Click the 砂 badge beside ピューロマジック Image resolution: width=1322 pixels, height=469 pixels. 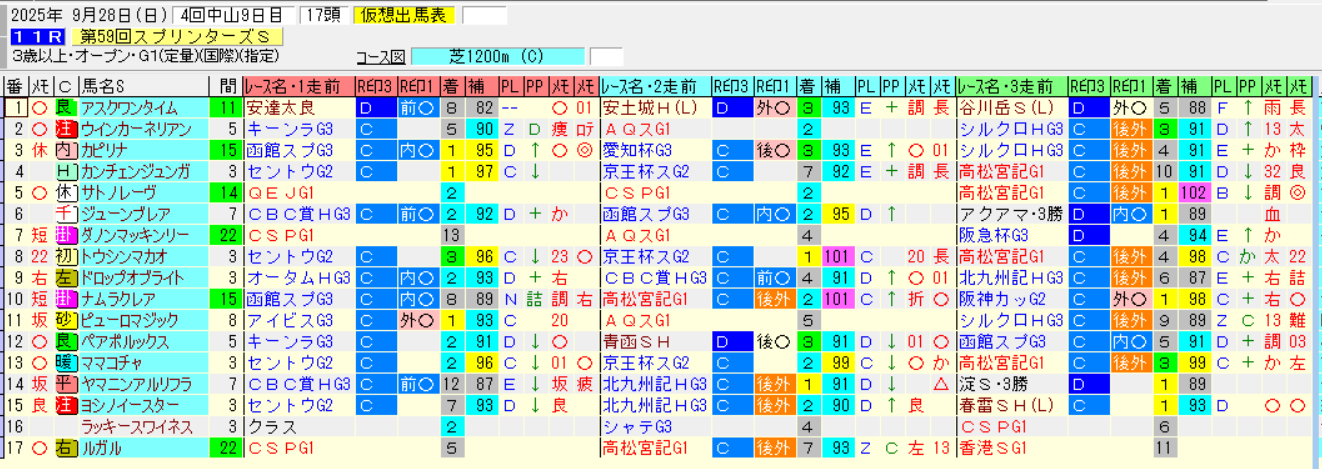pyautogui.click(x=65, y=320)
